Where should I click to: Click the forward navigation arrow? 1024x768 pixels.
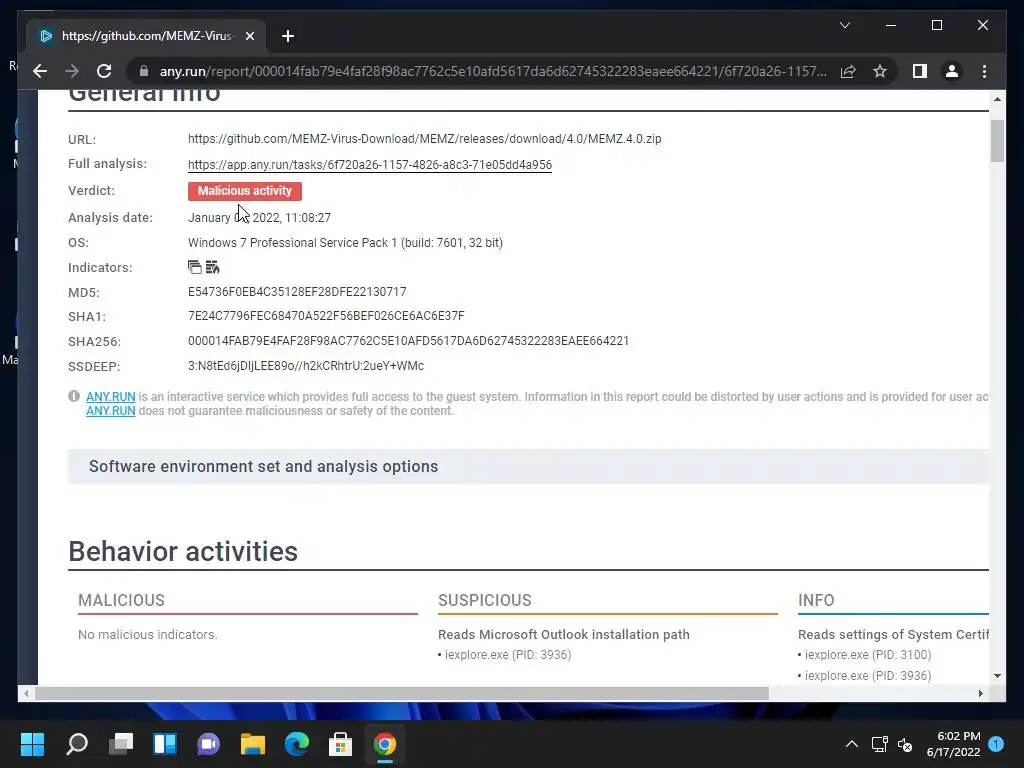pos(72,71)
